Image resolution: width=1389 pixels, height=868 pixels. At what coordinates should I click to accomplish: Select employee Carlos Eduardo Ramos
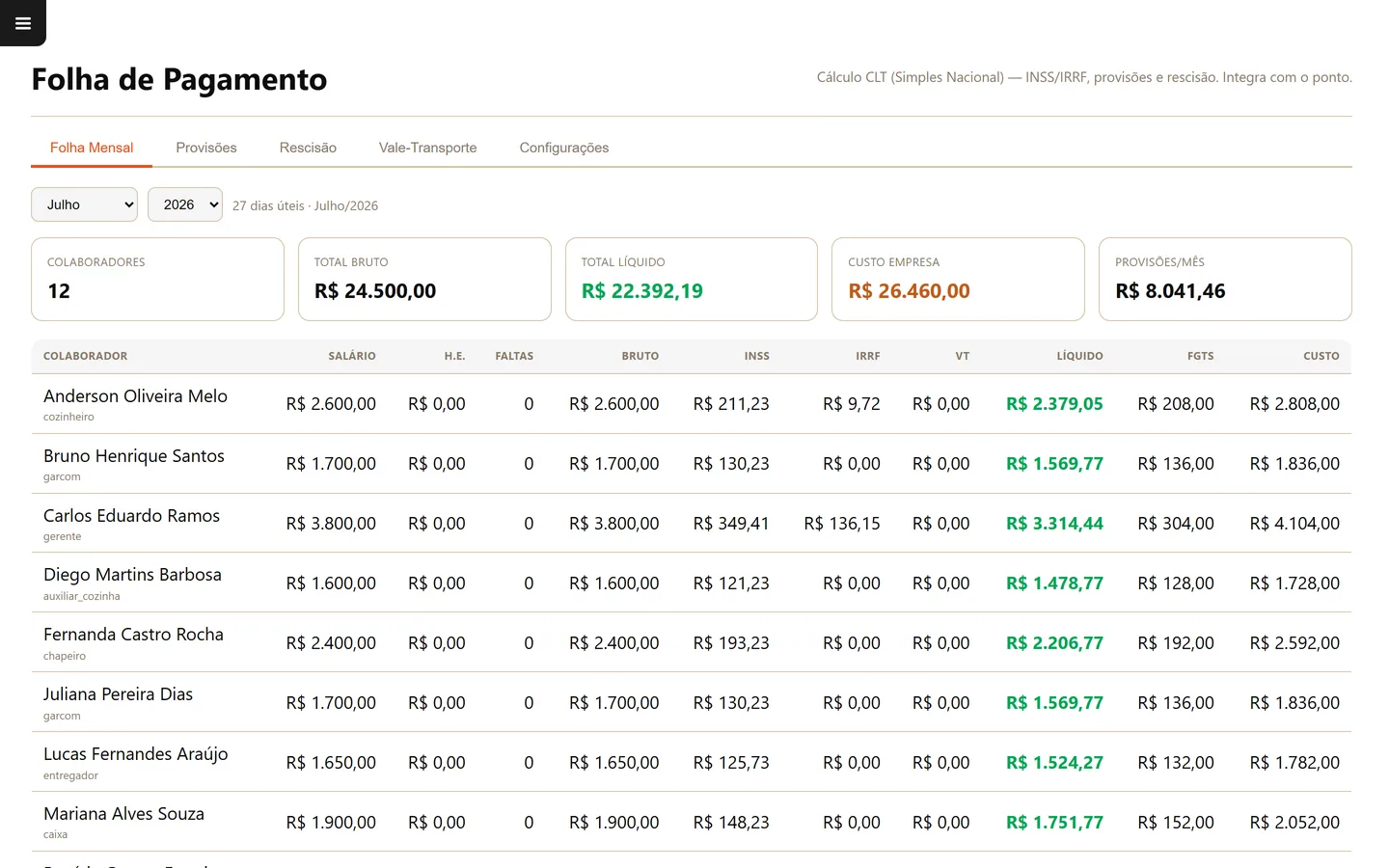coord(131,516)
